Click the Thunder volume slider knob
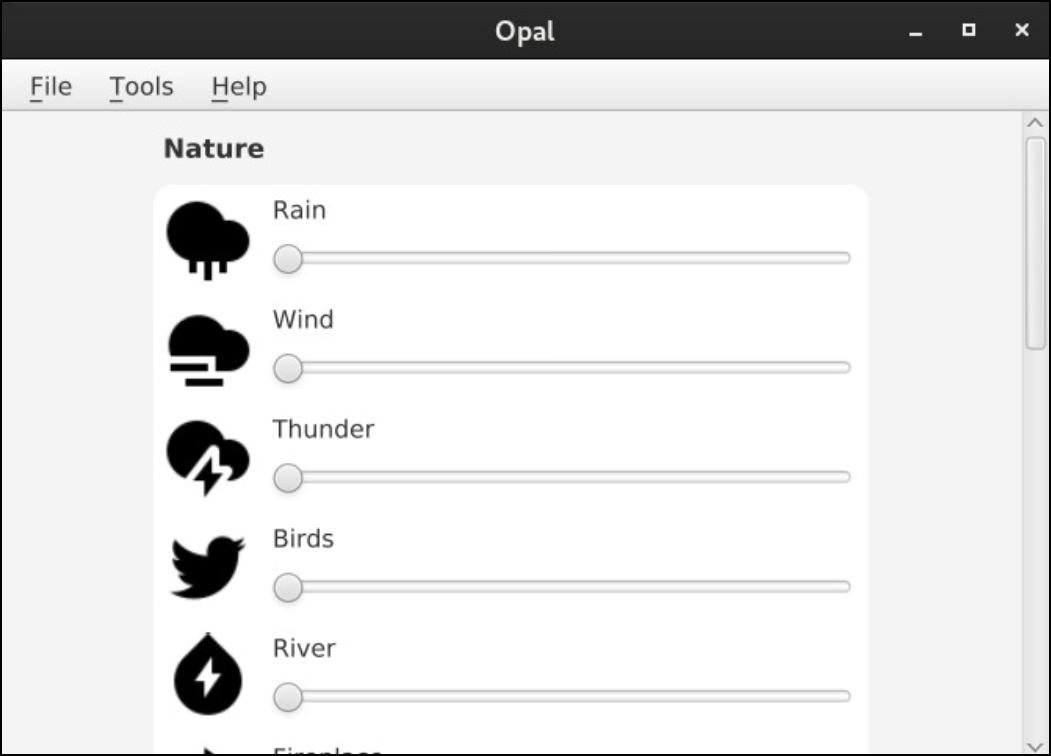The width and height of the screenshot is (1051, 756). click(x=288, y=478)
